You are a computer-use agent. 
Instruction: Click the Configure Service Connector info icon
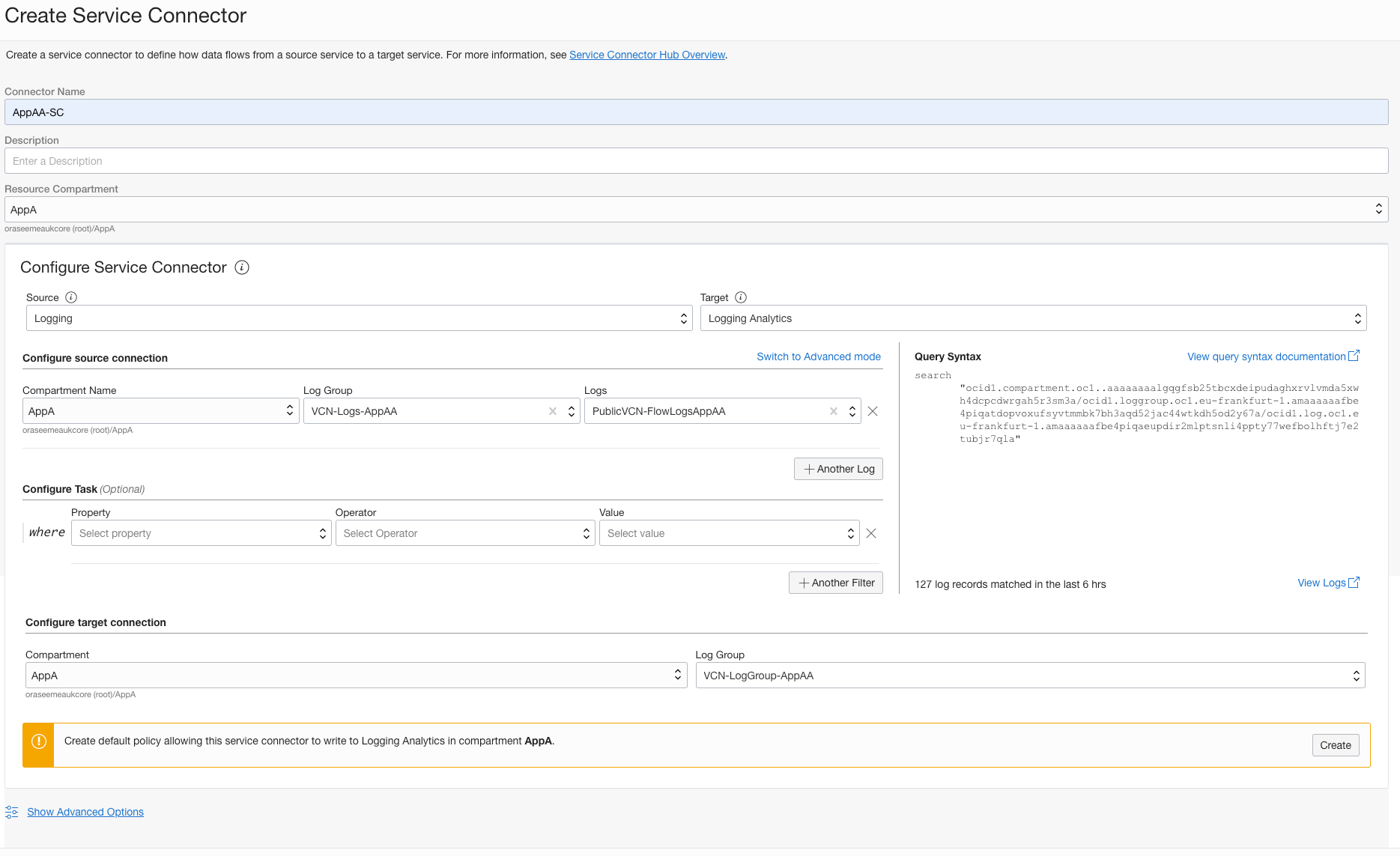pyautogui.click(x=242, y=267)
